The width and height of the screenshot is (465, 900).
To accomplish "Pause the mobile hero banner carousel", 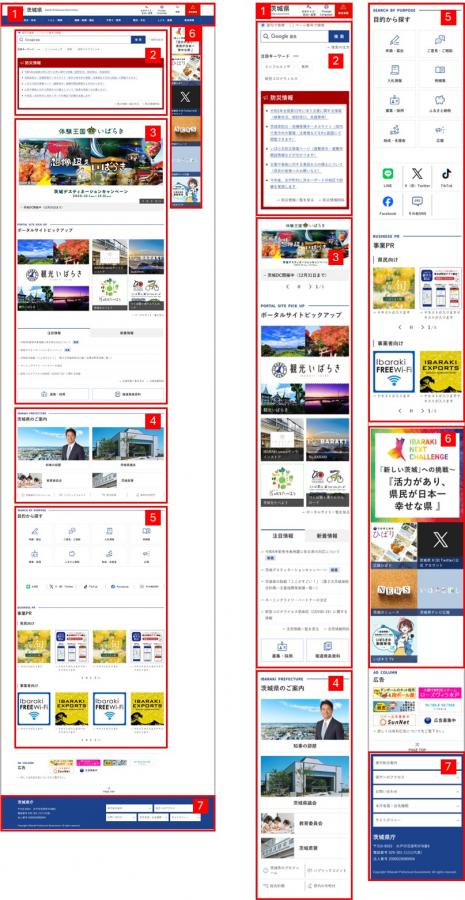I will point(299,285).
